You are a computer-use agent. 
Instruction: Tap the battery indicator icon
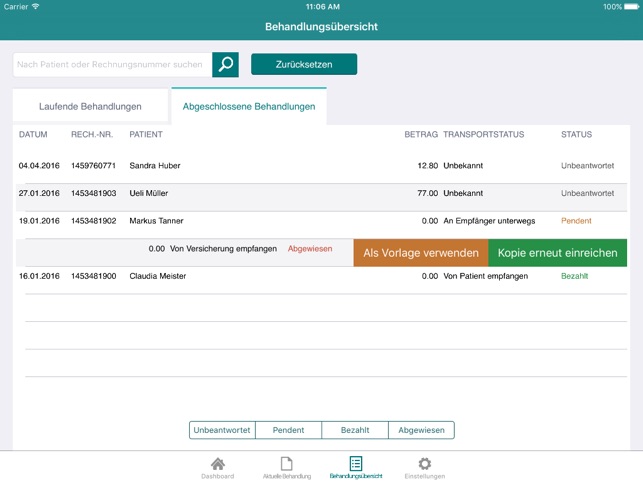pos(632,7)
